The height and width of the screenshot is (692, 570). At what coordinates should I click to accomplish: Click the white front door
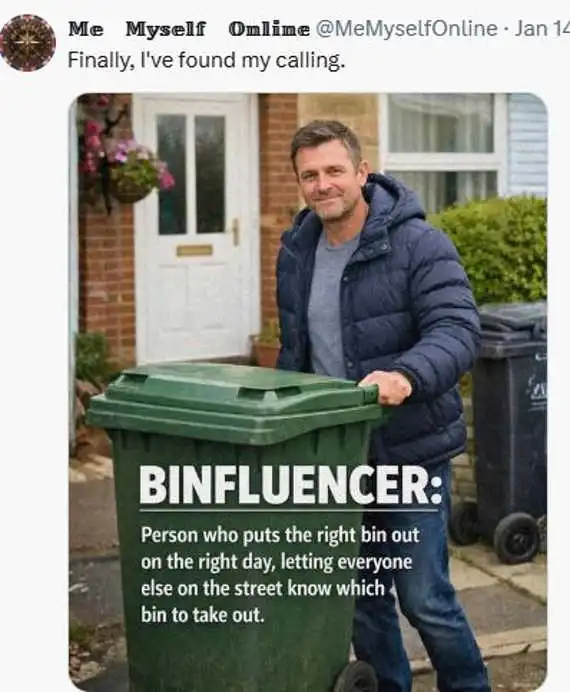pos(194,229)
